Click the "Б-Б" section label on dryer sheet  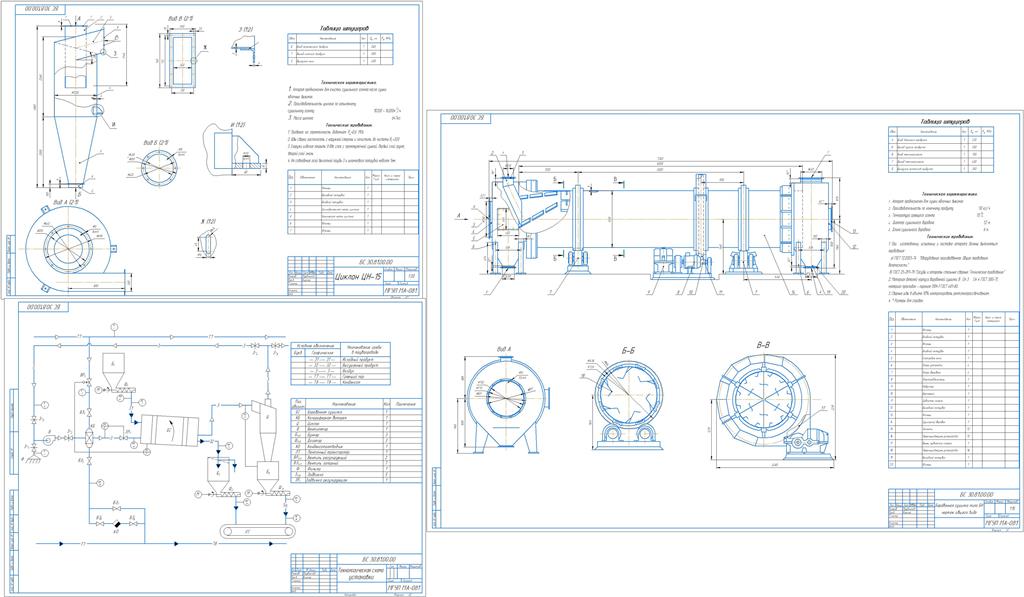click(627, 351)
